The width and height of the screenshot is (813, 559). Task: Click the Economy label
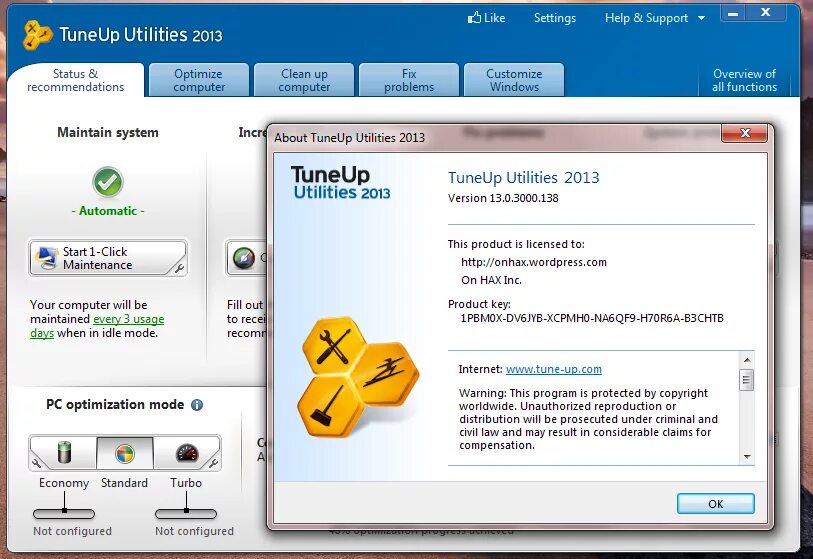(64, 483)
